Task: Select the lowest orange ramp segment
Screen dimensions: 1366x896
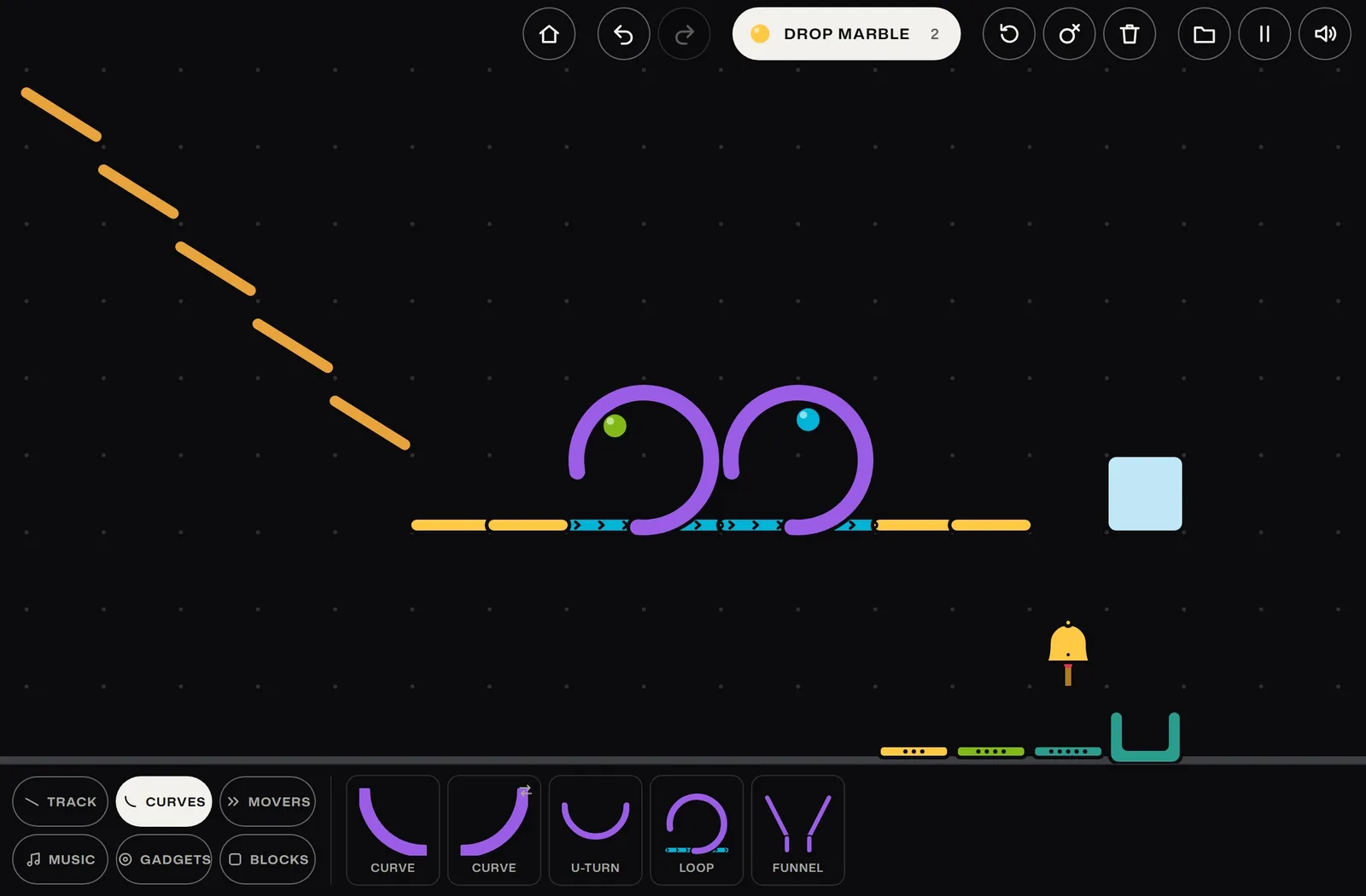Action: tap(371, 422)
